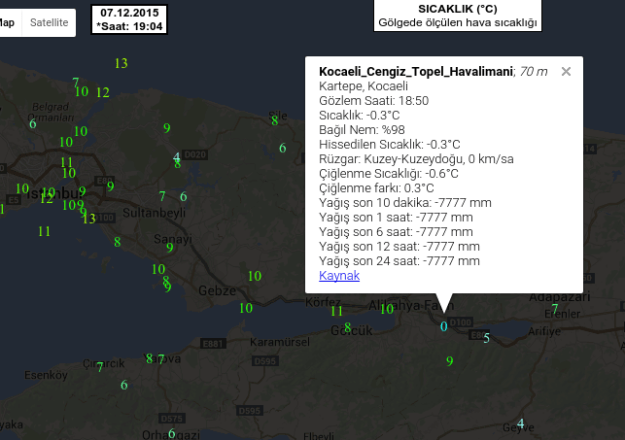Click the 0 degree marker below popup
625x440 pixels.
pos(444,326)
